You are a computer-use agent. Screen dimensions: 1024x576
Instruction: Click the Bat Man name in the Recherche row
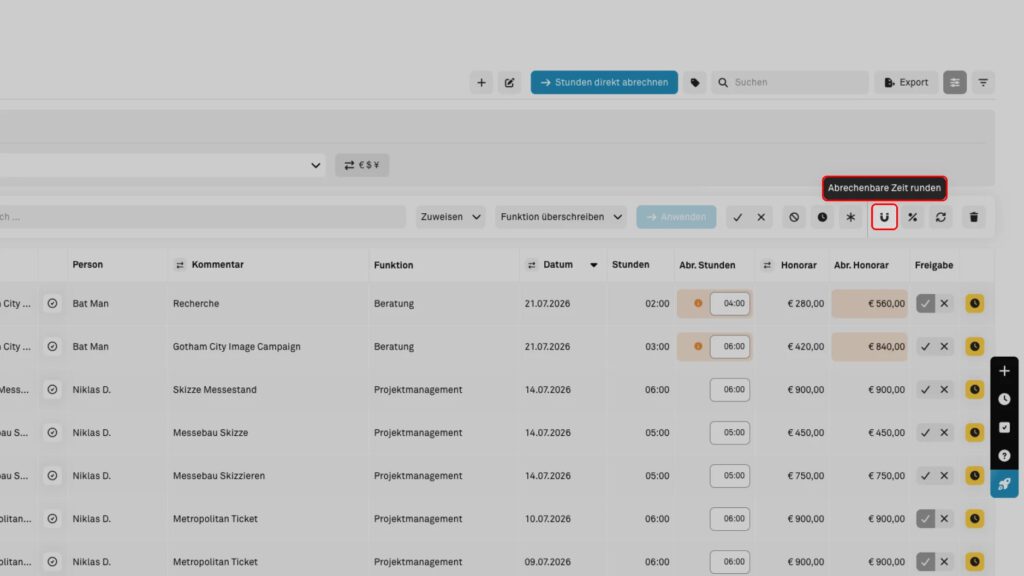pyautogui.click(x=90, y=303)
